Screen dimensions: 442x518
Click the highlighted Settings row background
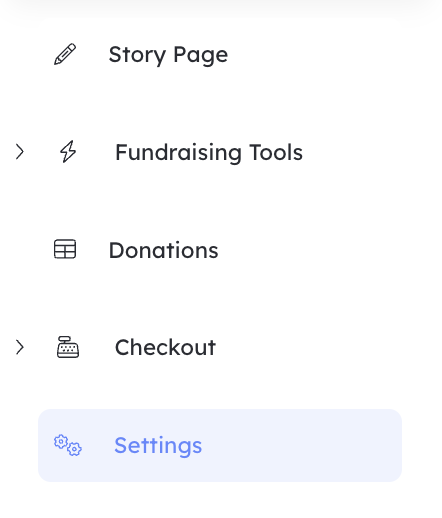point(220,445)
